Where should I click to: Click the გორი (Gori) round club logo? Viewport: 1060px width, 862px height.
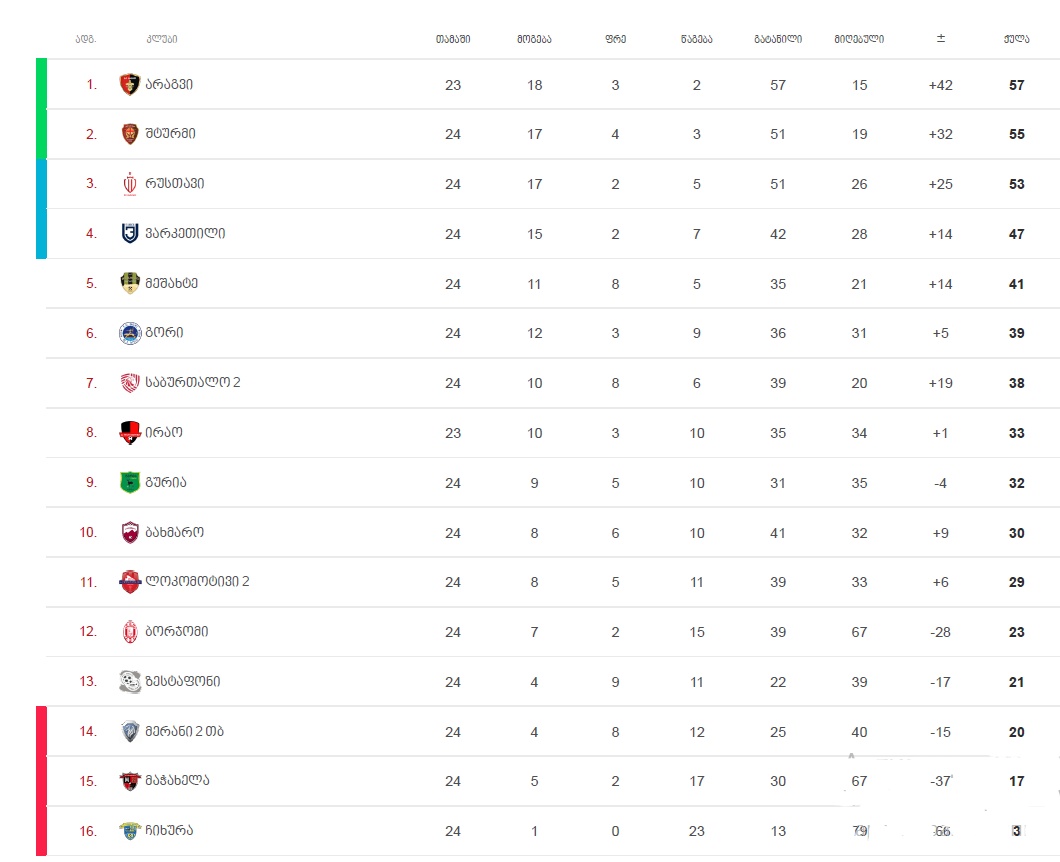[129, 333]
